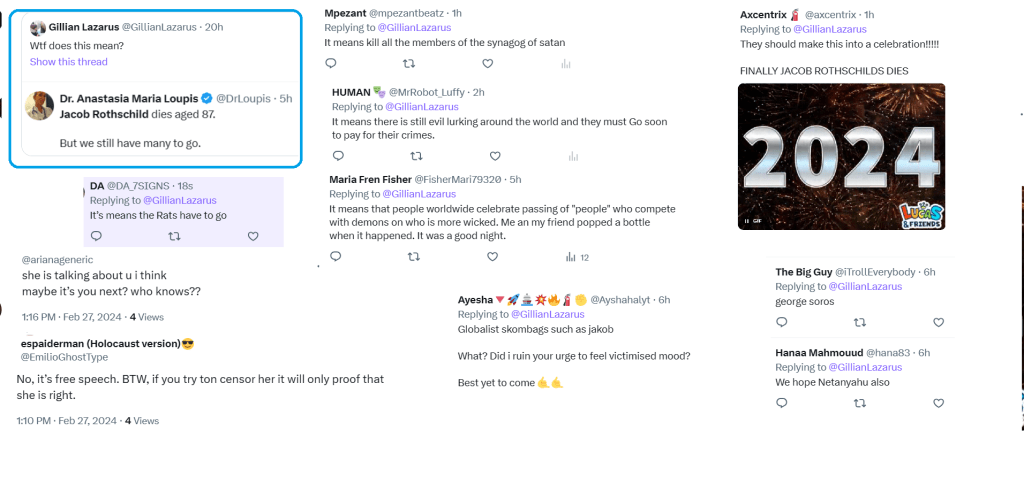1024x483 pixels.
Task: Like the HUMAN MrRobot_Luffy tweet
Action: pyautogui.click(x=495, y=156)
